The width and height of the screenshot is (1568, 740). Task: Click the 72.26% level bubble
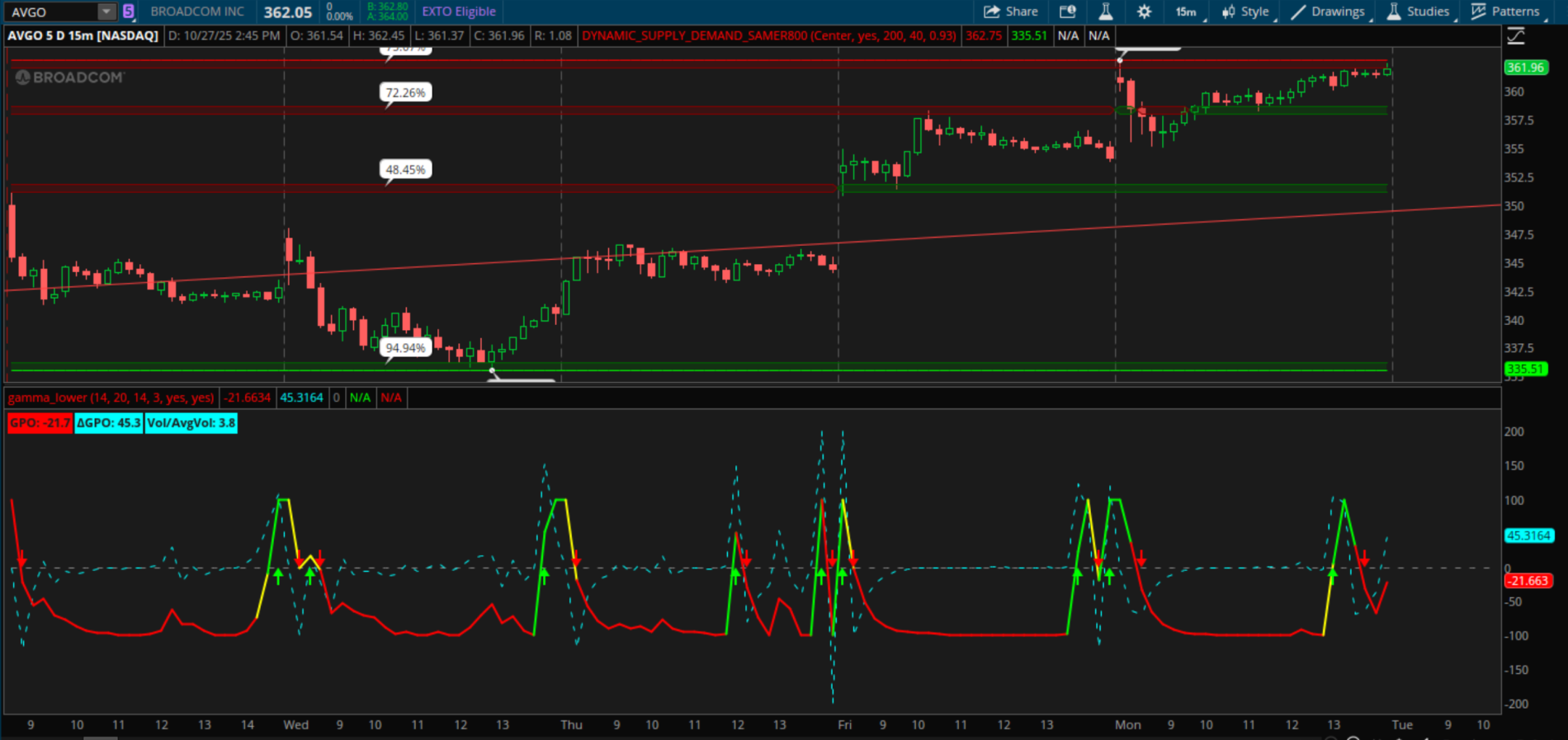[405, 92]
